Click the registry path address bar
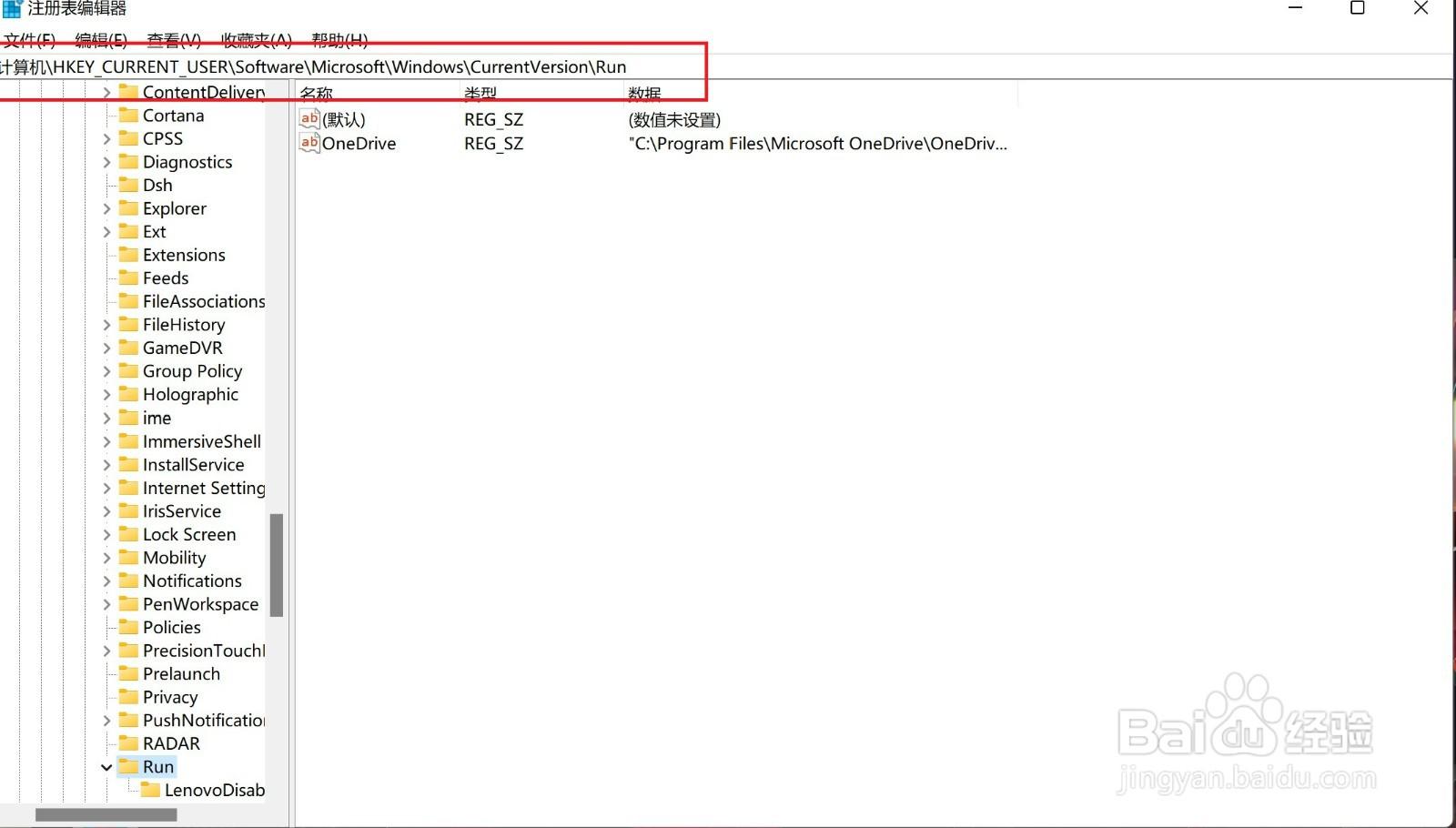1456x828 pixels. coord(725,66)
